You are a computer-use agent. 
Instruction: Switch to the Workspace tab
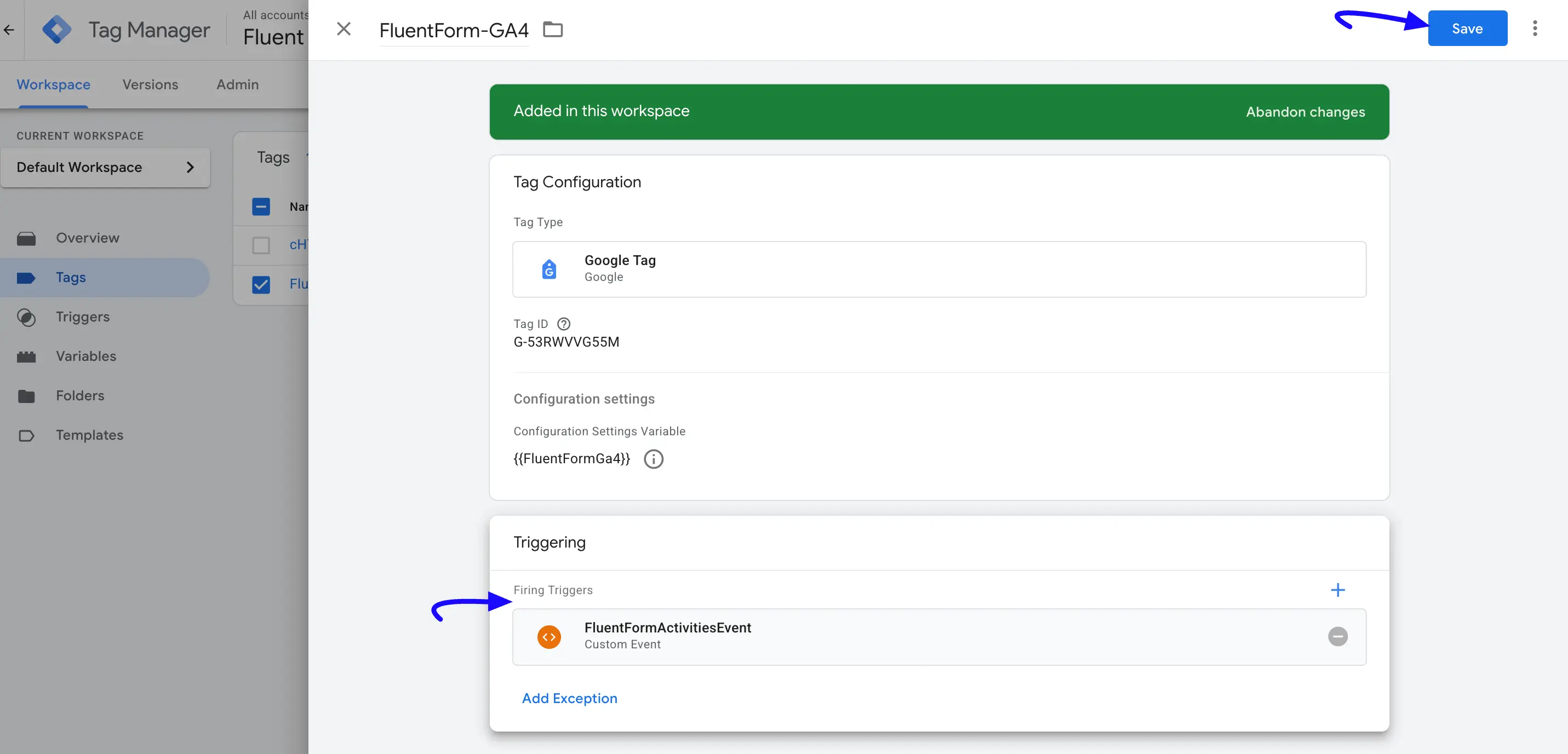[54, 84]
